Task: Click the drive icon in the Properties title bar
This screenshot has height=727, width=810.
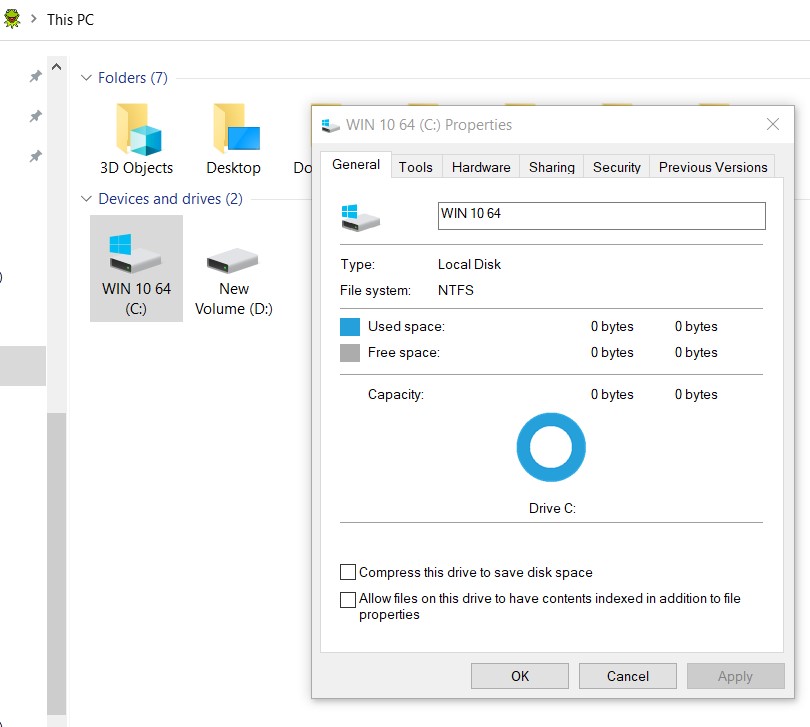Action: [x=330, y=125]
